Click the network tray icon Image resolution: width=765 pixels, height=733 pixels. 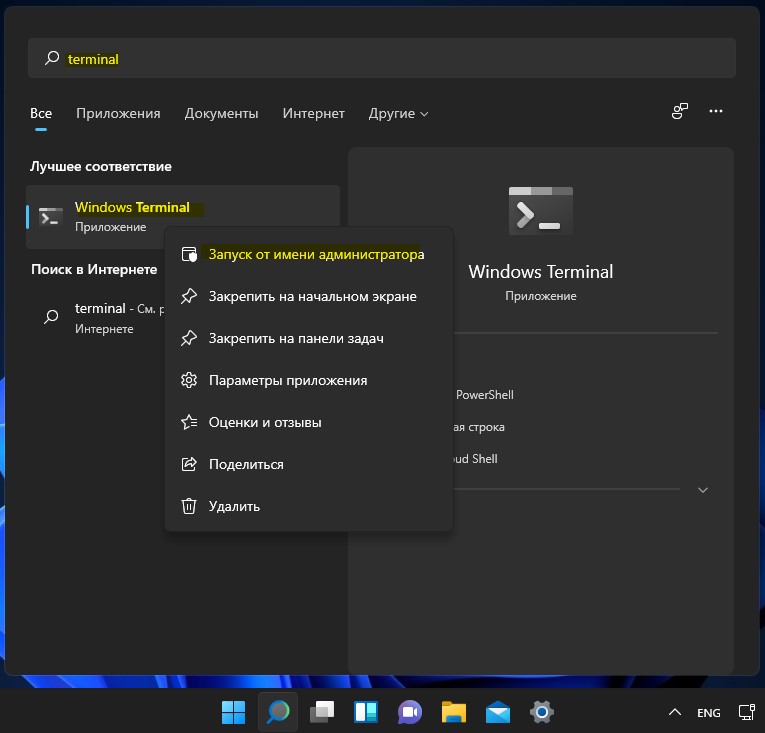[x=746, y=713]
